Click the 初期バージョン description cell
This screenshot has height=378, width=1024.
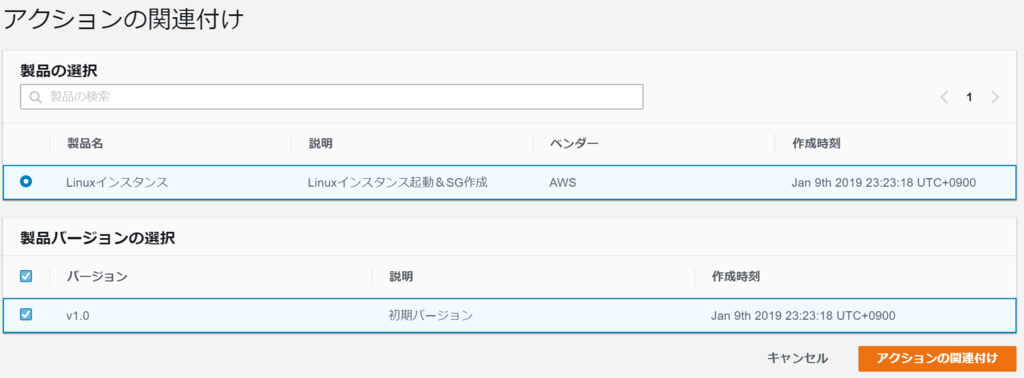[x=430, y=315]
